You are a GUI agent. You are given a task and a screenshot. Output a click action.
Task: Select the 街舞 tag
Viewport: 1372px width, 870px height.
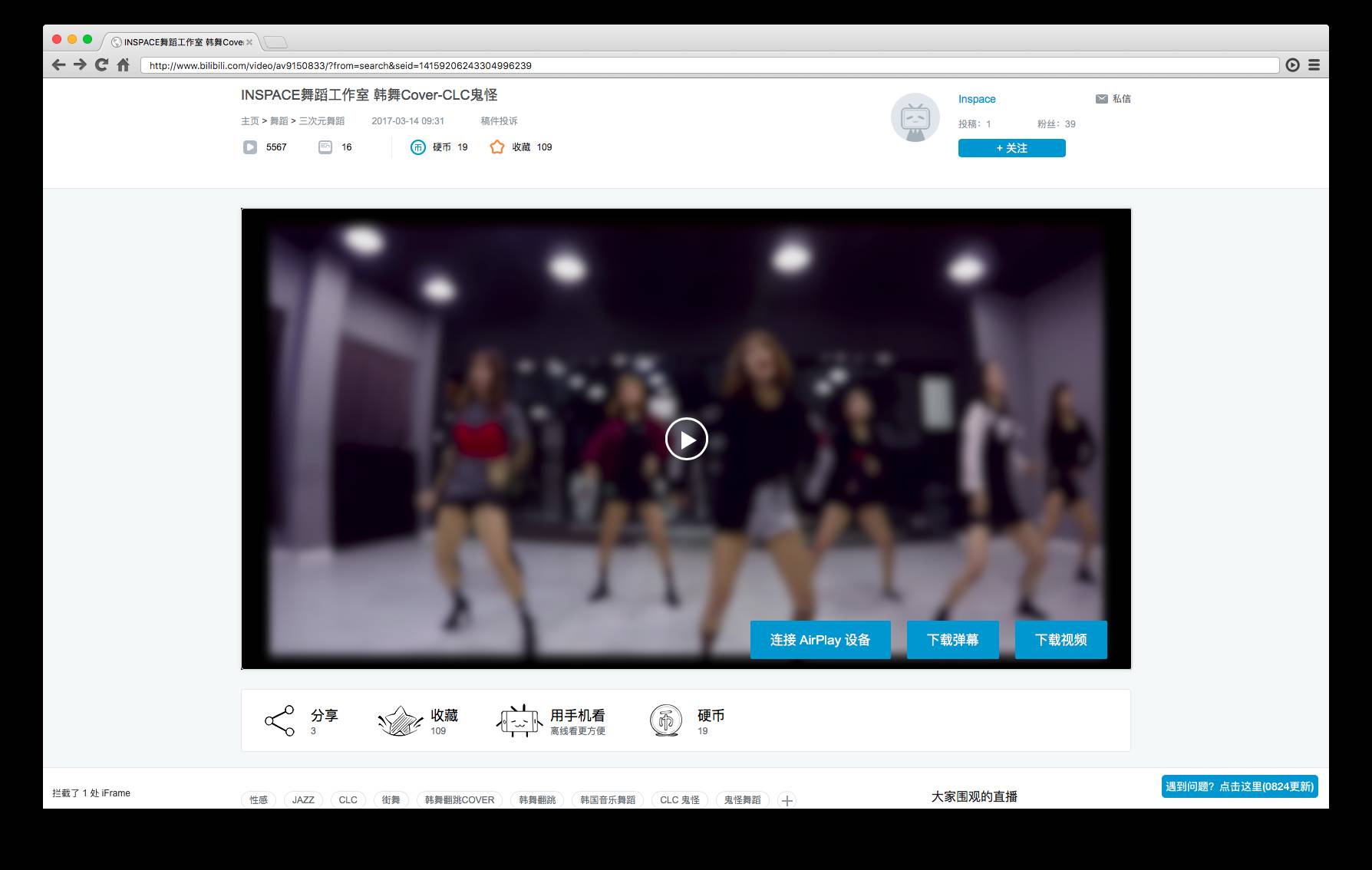(391, 799)
